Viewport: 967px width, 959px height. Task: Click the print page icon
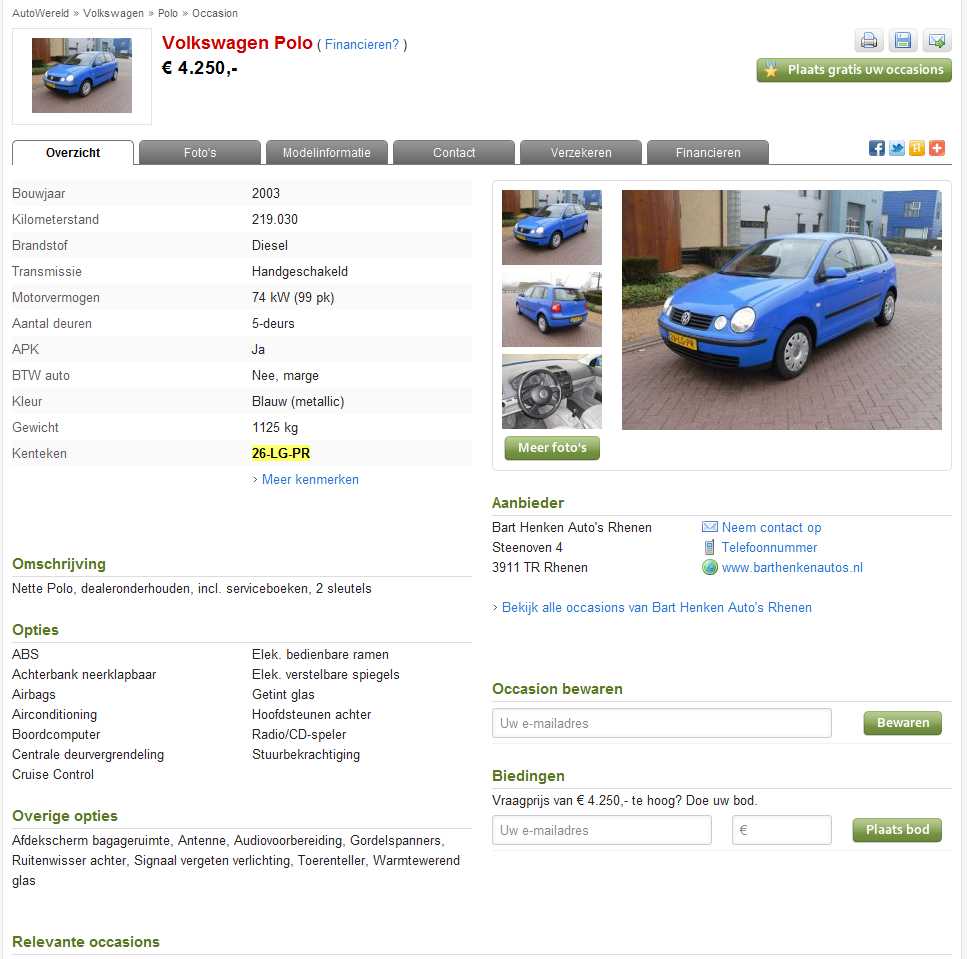[x=868, y=41]
